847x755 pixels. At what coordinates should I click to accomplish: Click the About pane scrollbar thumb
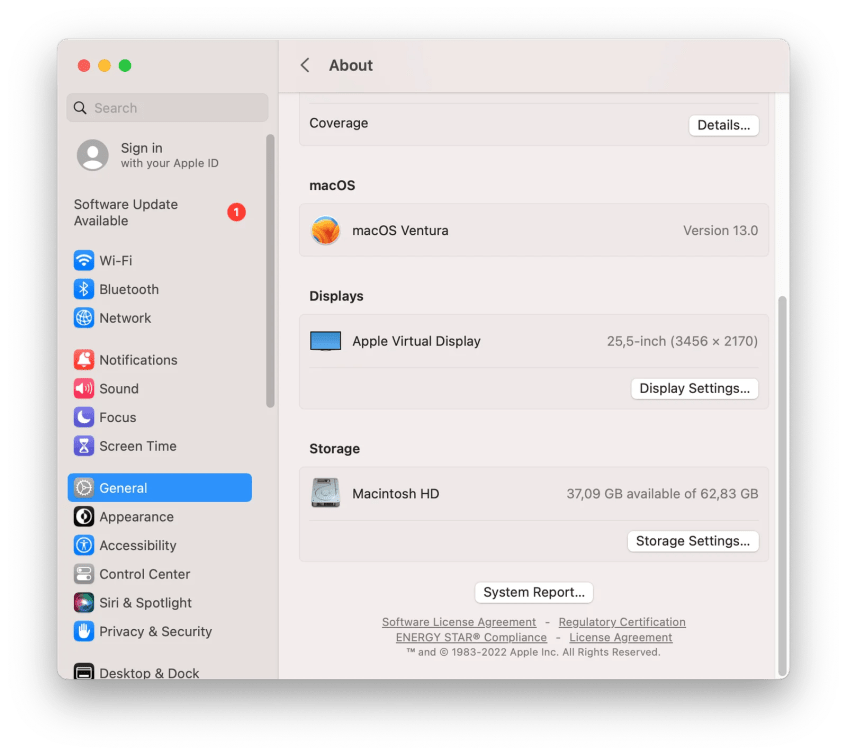click(782, 486)
